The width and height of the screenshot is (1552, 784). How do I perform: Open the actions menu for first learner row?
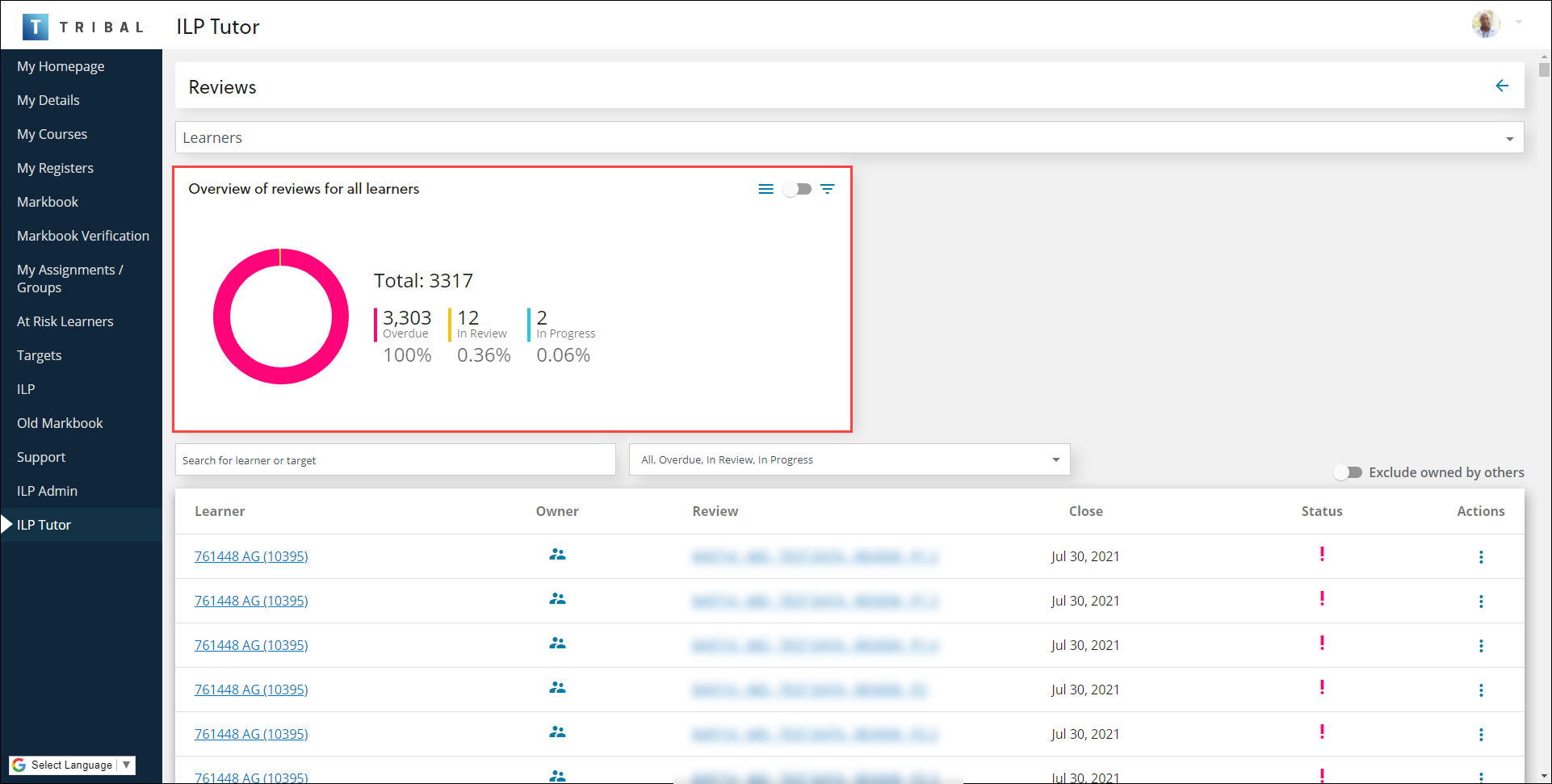tap(1480, 557)
